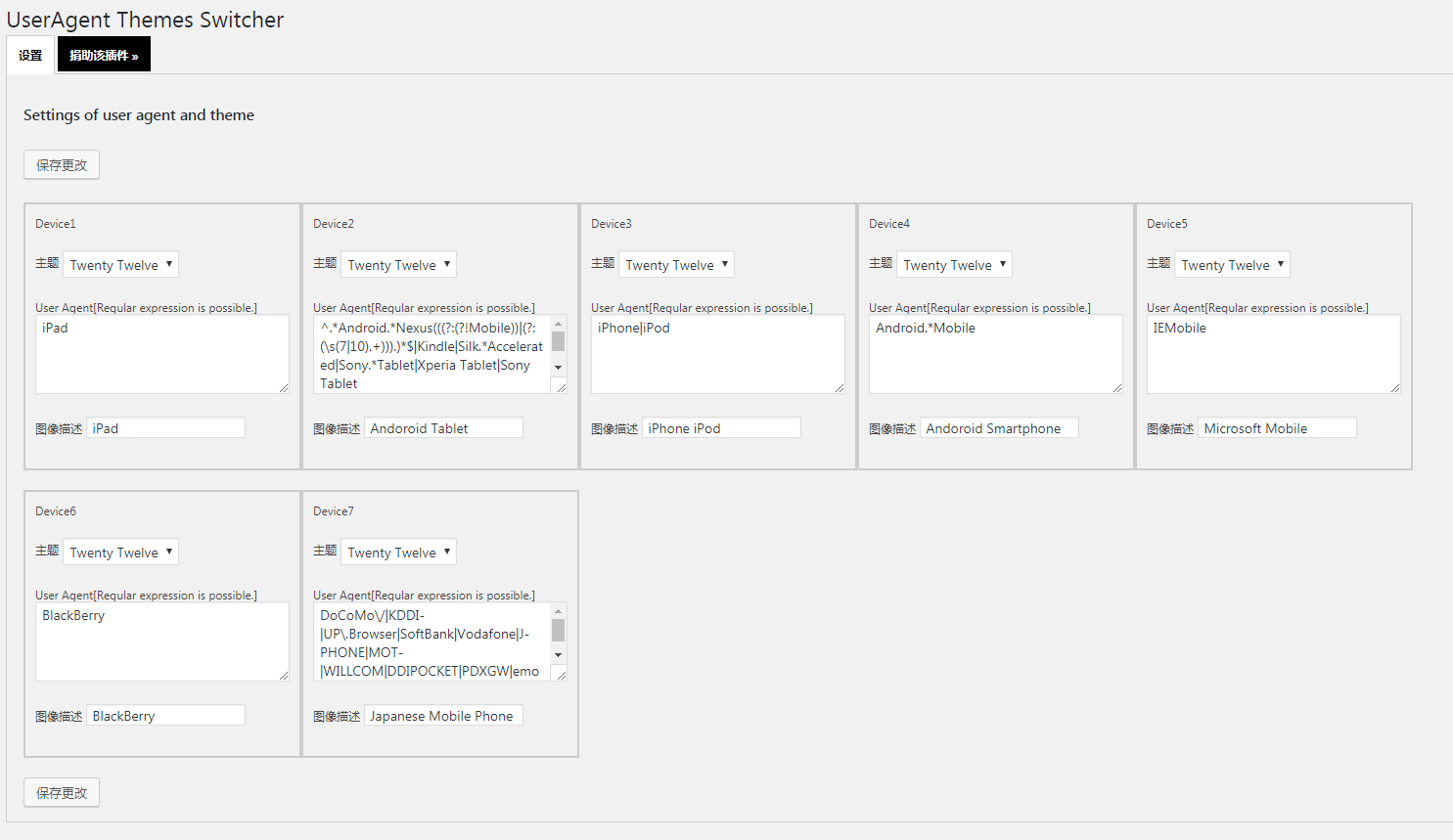Click the Device5 图像描述 label
The width and height of the screenshot is (1453, 840).
click(x=1170, y=429)
